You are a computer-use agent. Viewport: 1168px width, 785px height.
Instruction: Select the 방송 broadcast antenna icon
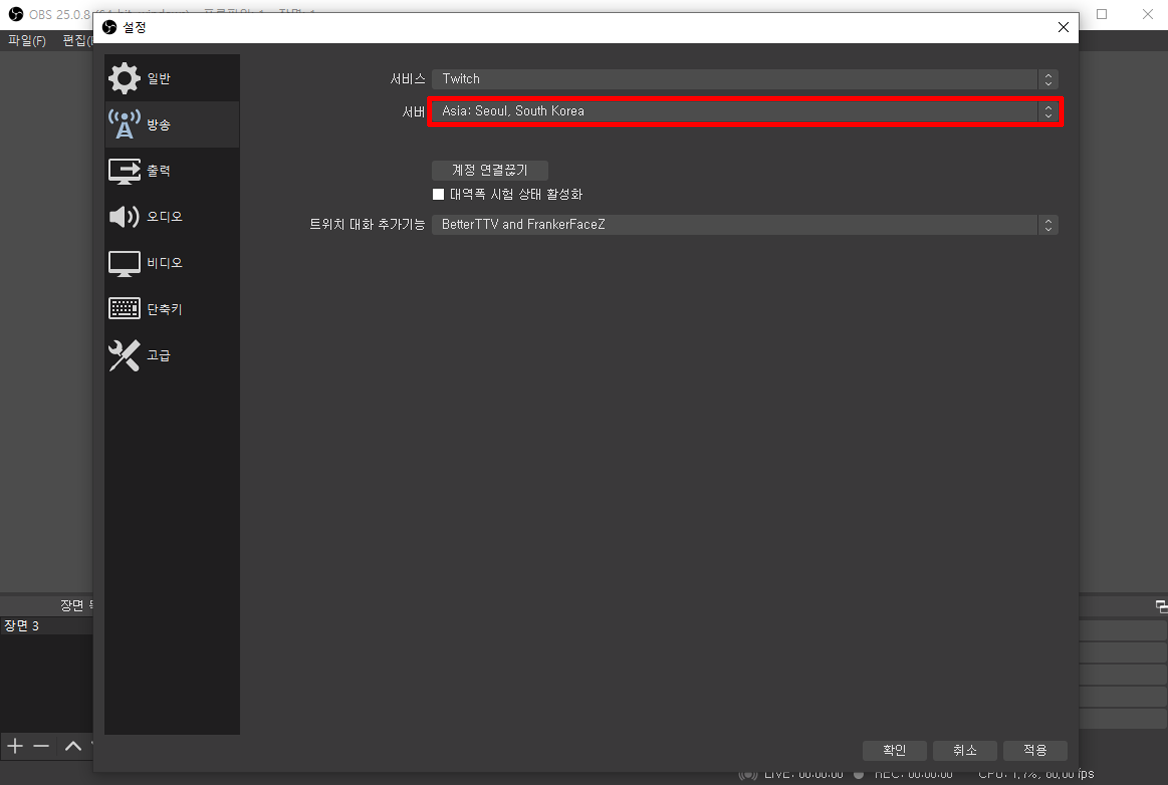[124, 124]
